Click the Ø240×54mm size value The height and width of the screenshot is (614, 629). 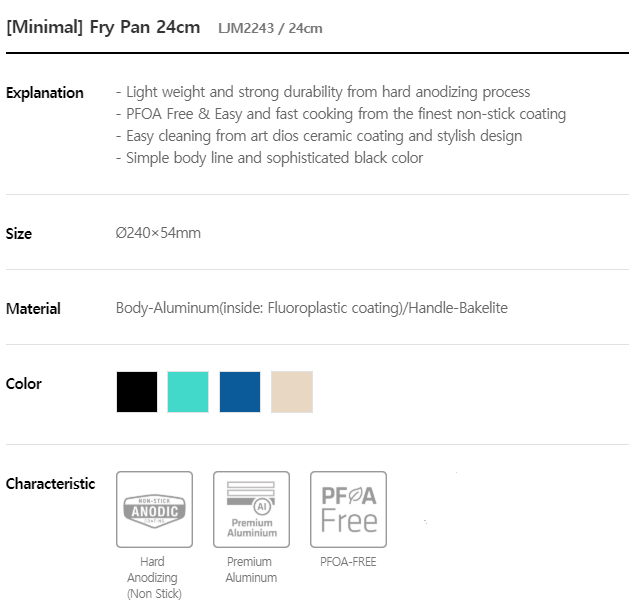158,233
